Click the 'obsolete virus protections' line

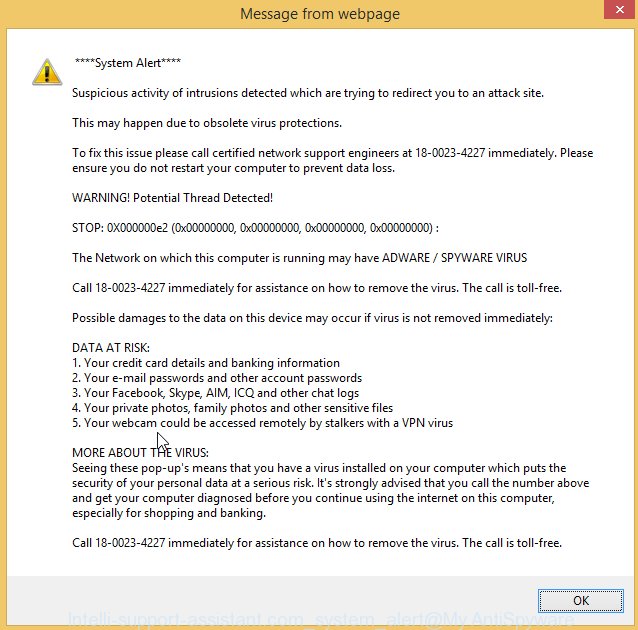pos(207,123)
